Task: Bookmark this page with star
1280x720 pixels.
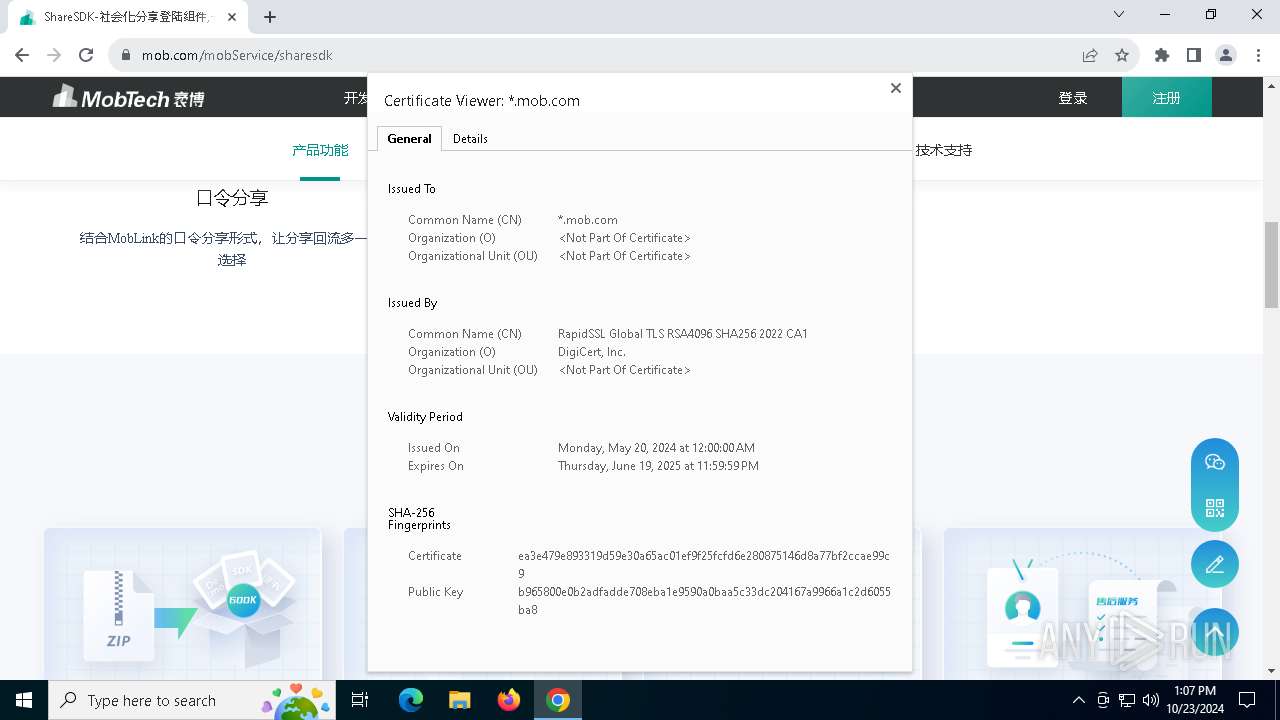Action: (x=1122, y=55)
